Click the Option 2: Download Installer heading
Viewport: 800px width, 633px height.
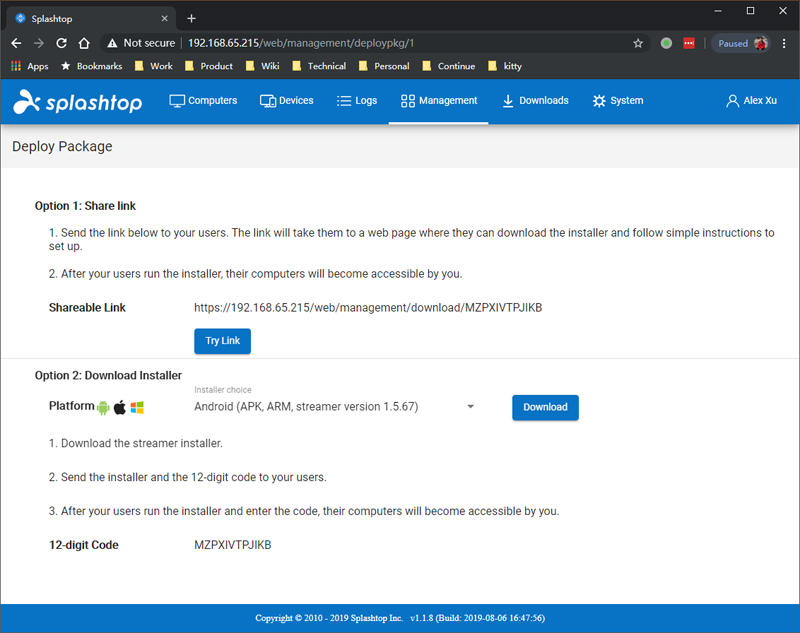108,375
